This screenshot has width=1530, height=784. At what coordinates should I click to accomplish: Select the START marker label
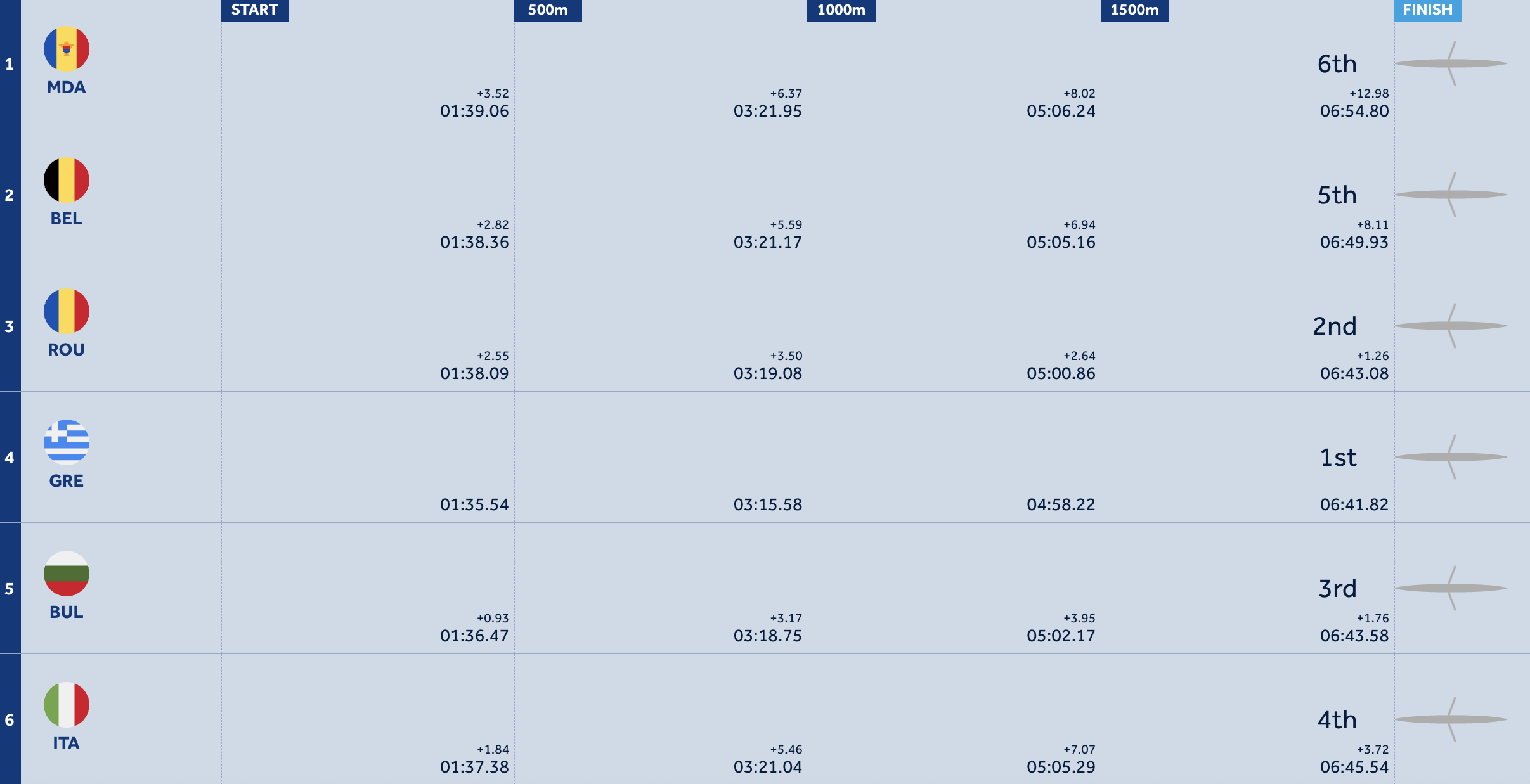(x=255, y=10)
